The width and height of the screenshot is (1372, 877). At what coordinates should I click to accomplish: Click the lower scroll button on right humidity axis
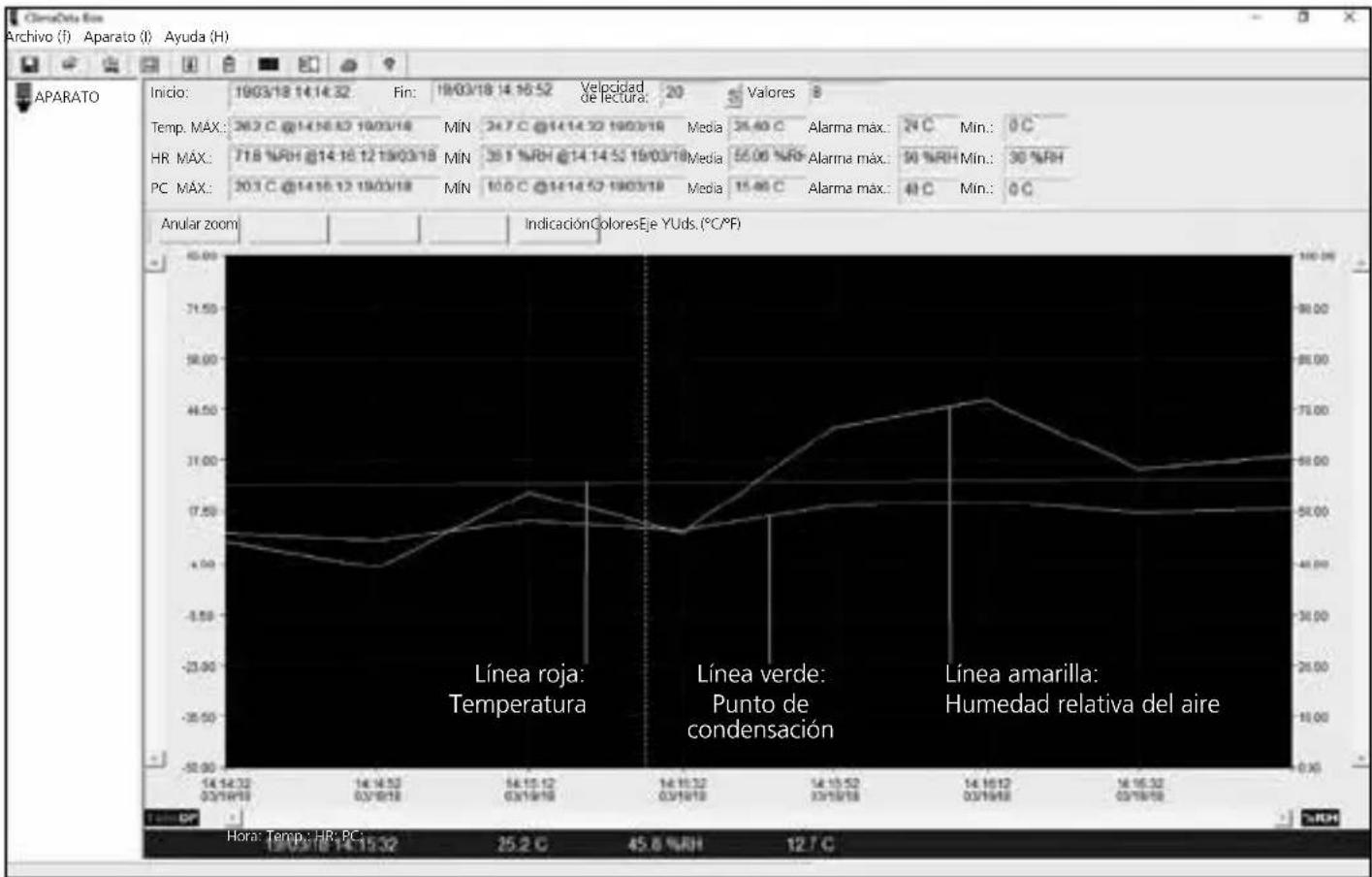[x=1359, y=759]
